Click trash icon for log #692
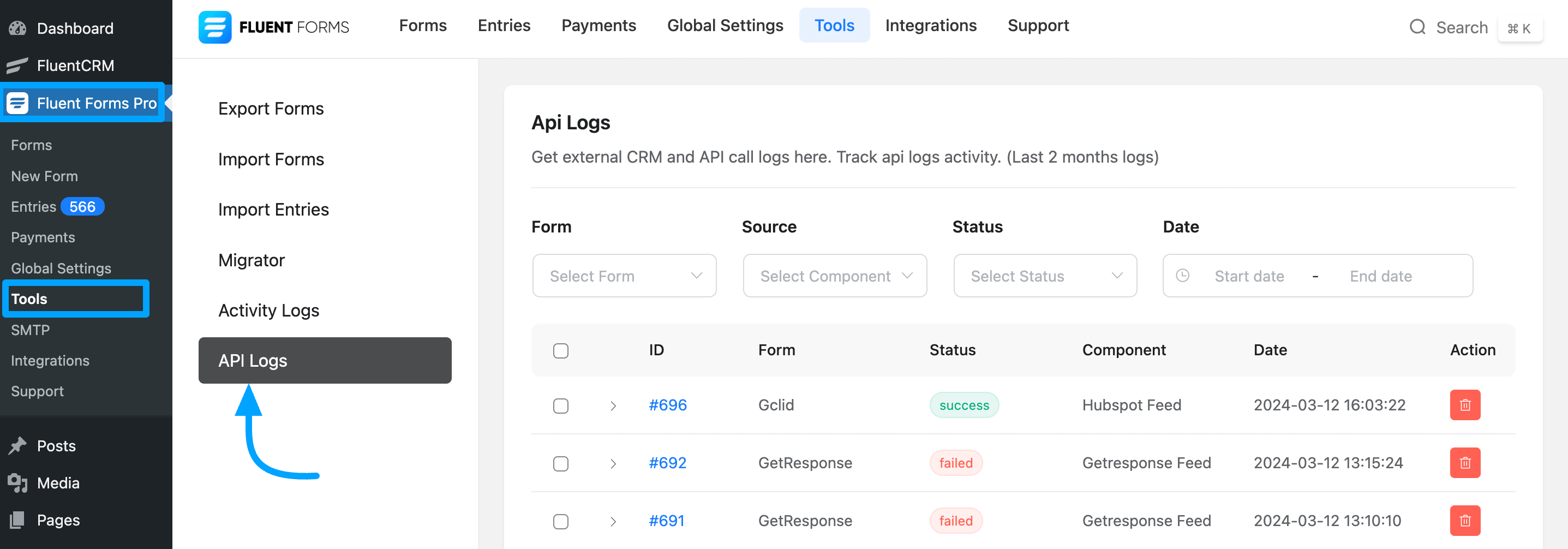 coord(1464,463)
